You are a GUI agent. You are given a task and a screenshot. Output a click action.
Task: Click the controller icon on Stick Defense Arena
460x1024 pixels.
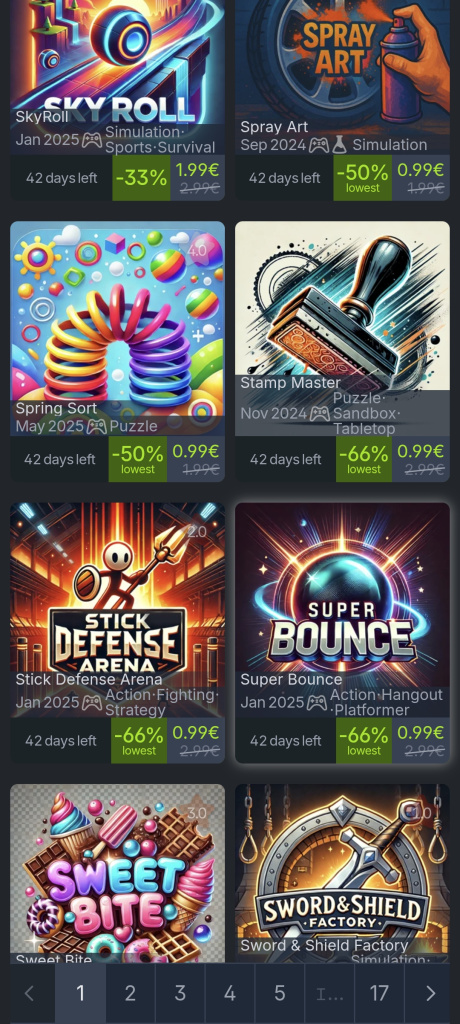tap(92, 703)
